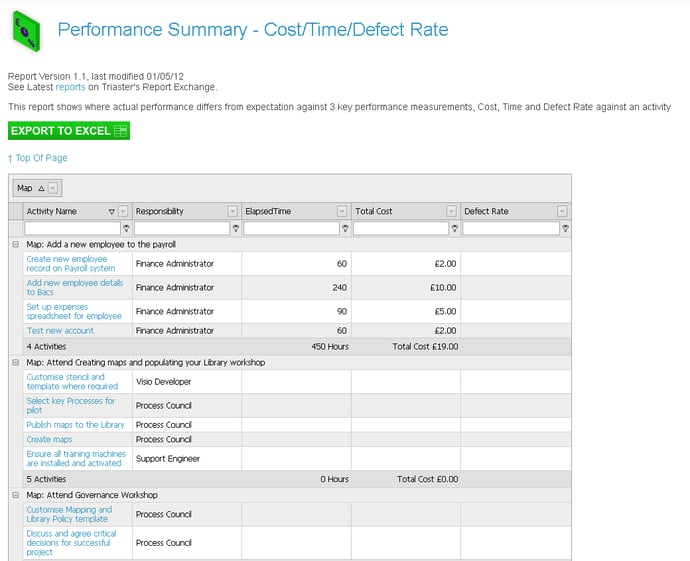Click the filter icon beside ElapsedTime filter box
Image resolution: width=690 pixels, height=561 pixels.
[345, 228]
